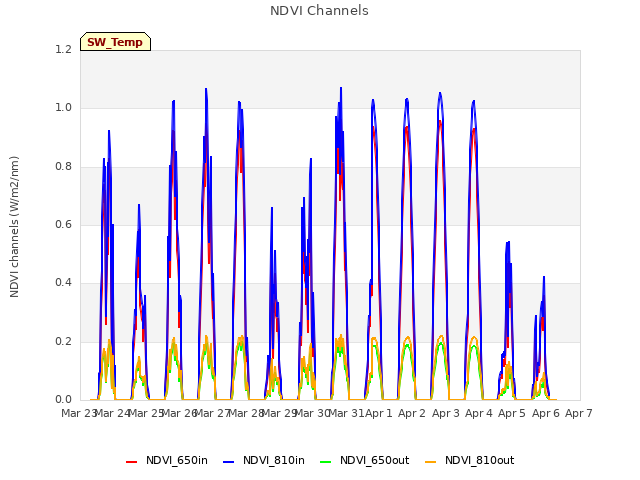Click the 1.2 y-axis tick label
Viewport: 640px width, 480px height.
coord(63,50)
